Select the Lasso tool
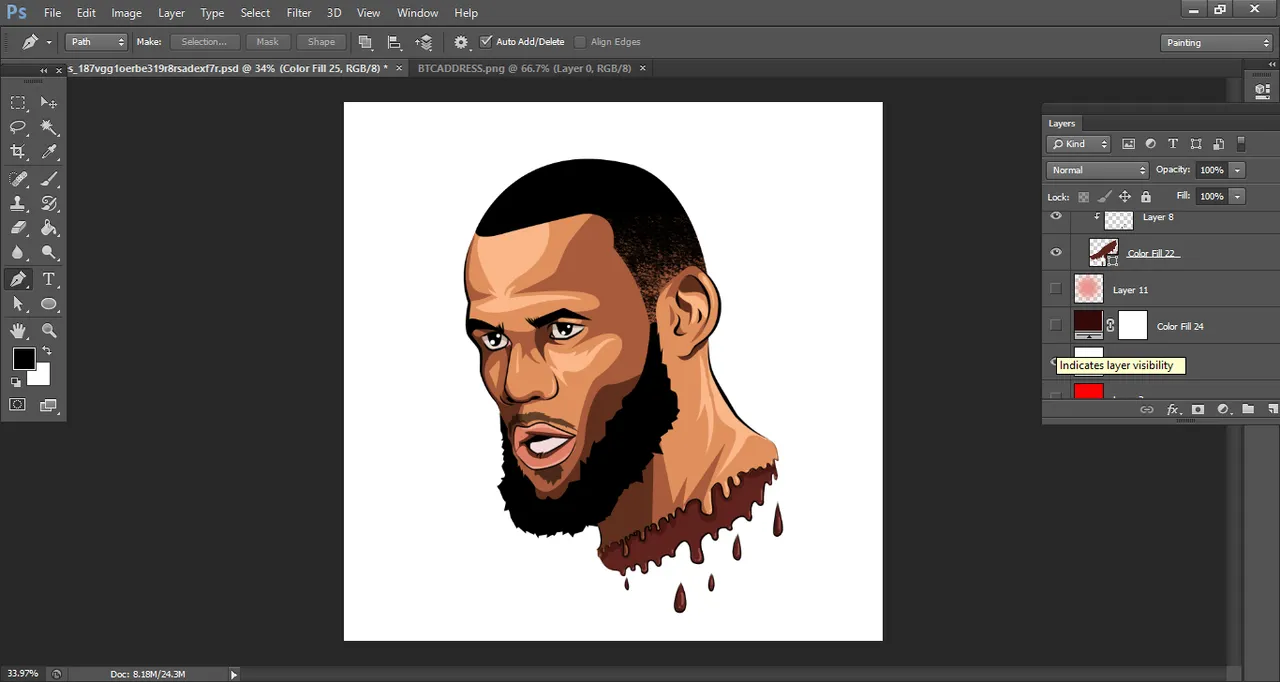 click(18, 128)
